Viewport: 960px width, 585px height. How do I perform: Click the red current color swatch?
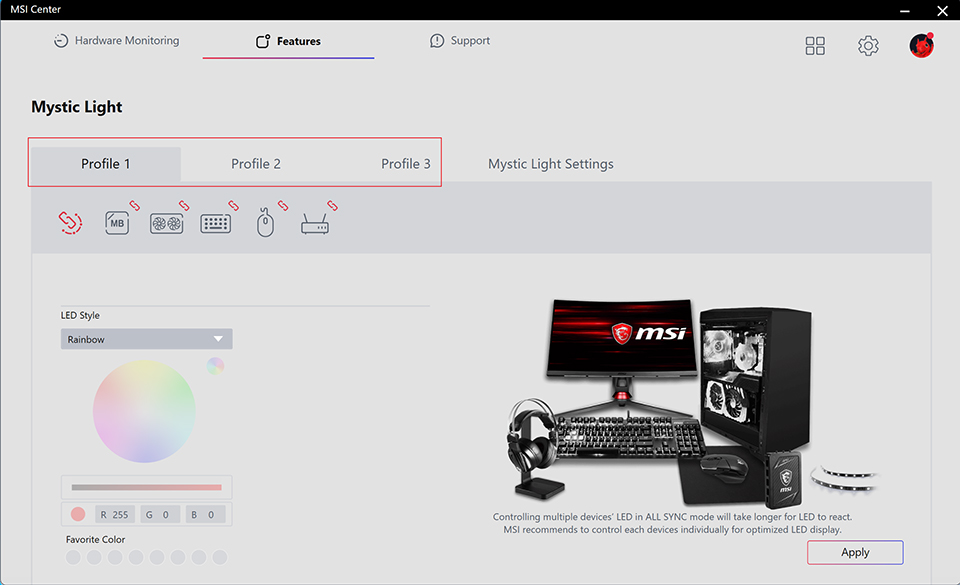click(78, 515)
